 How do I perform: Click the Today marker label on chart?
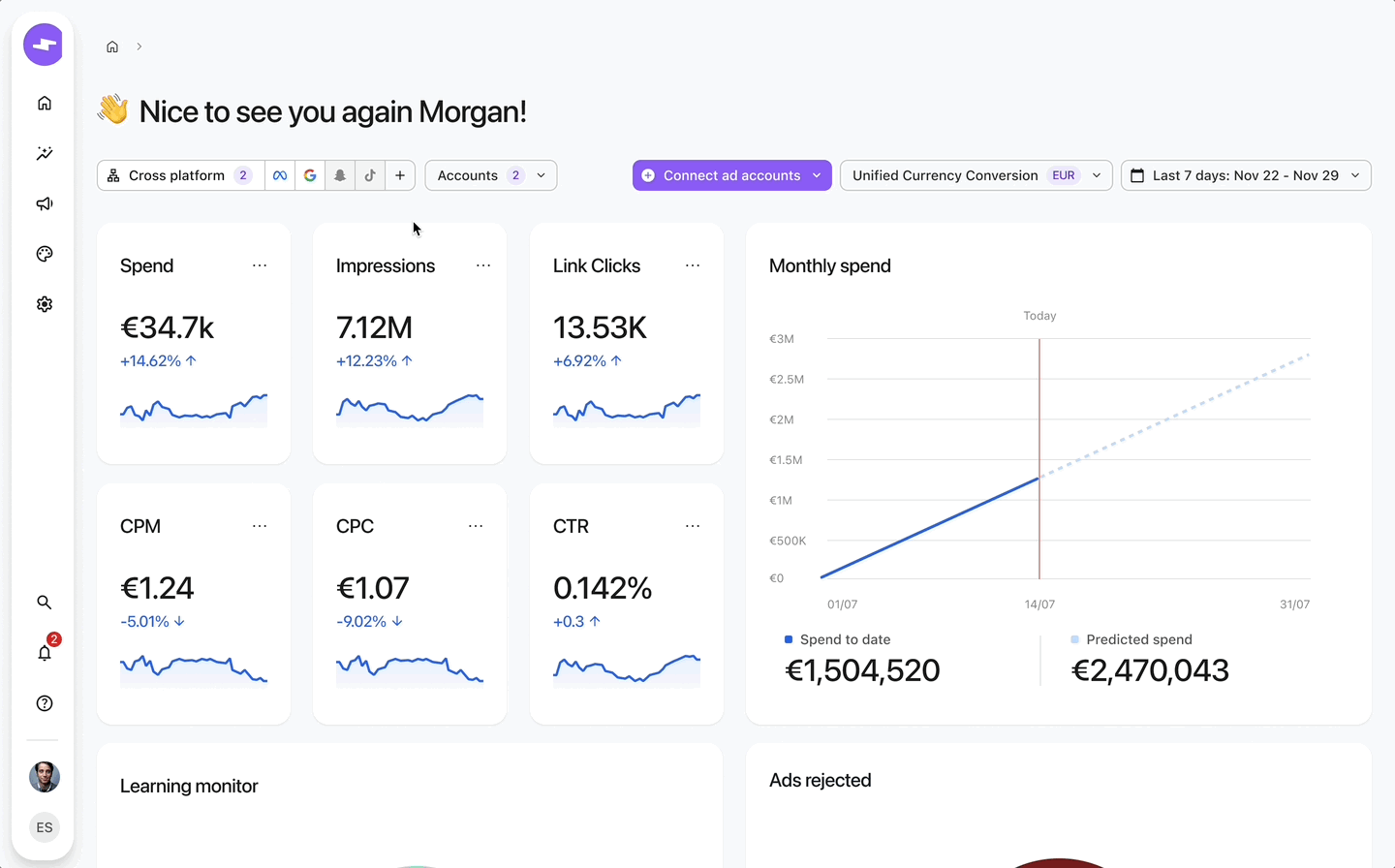point(1039,316)
